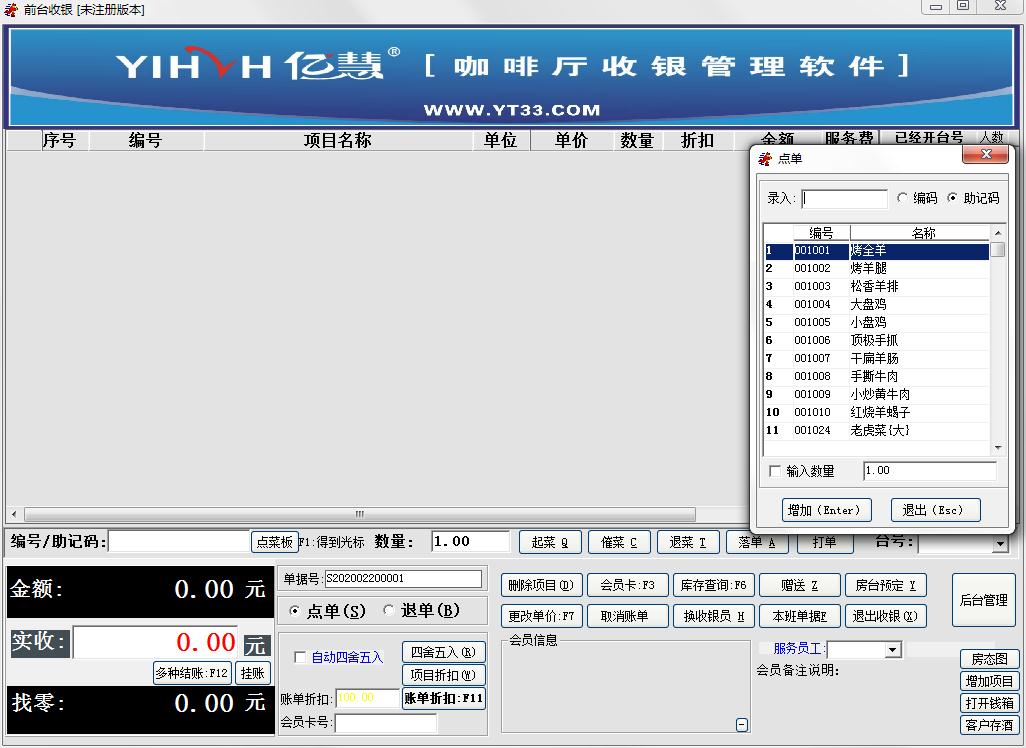Click the 前台收银 window title icon
Viewport: 1026px width, 748px height.
click(x=10, y=10)
